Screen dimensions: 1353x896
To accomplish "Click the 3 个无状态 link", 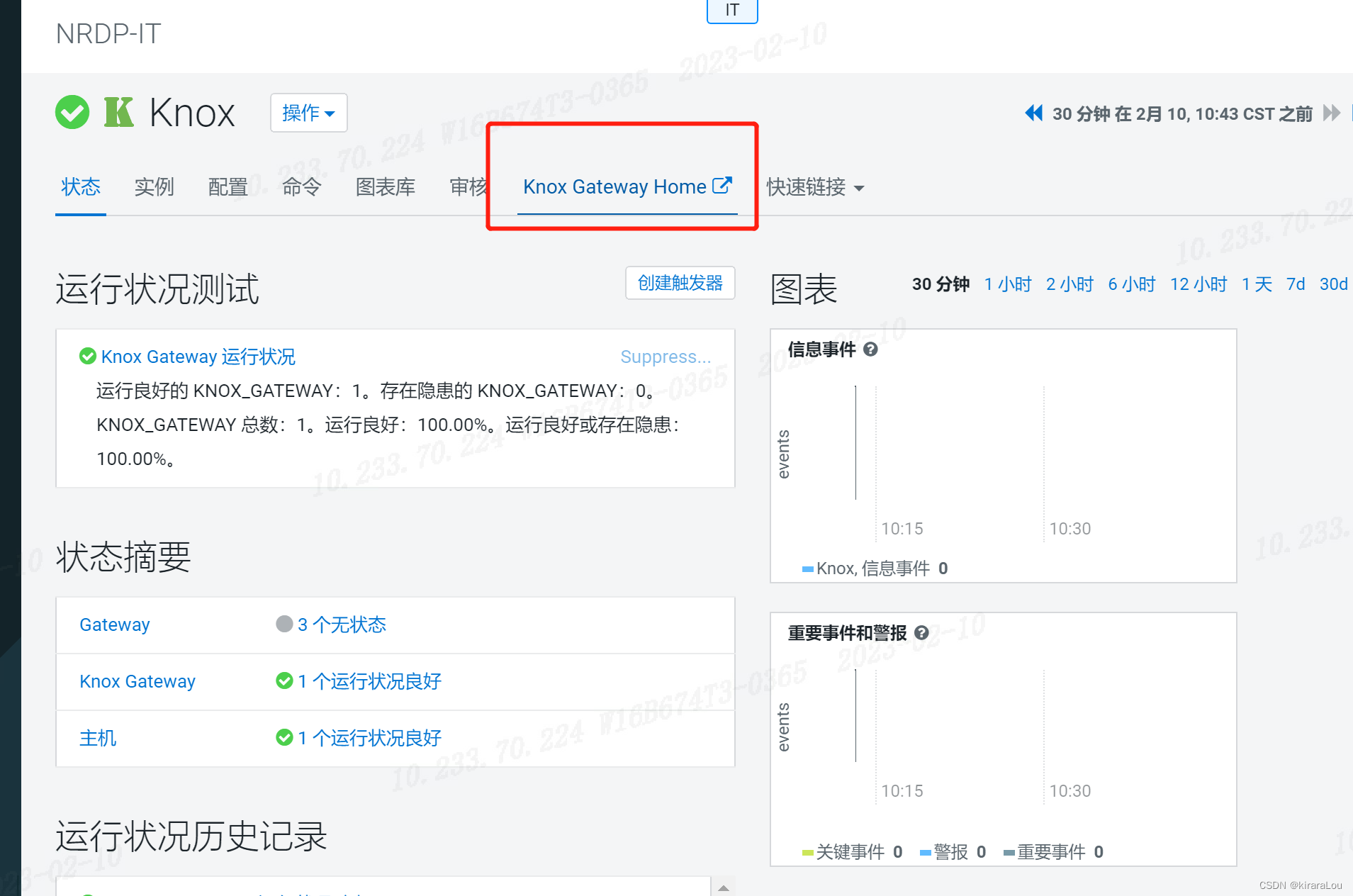I will point(342,625).
